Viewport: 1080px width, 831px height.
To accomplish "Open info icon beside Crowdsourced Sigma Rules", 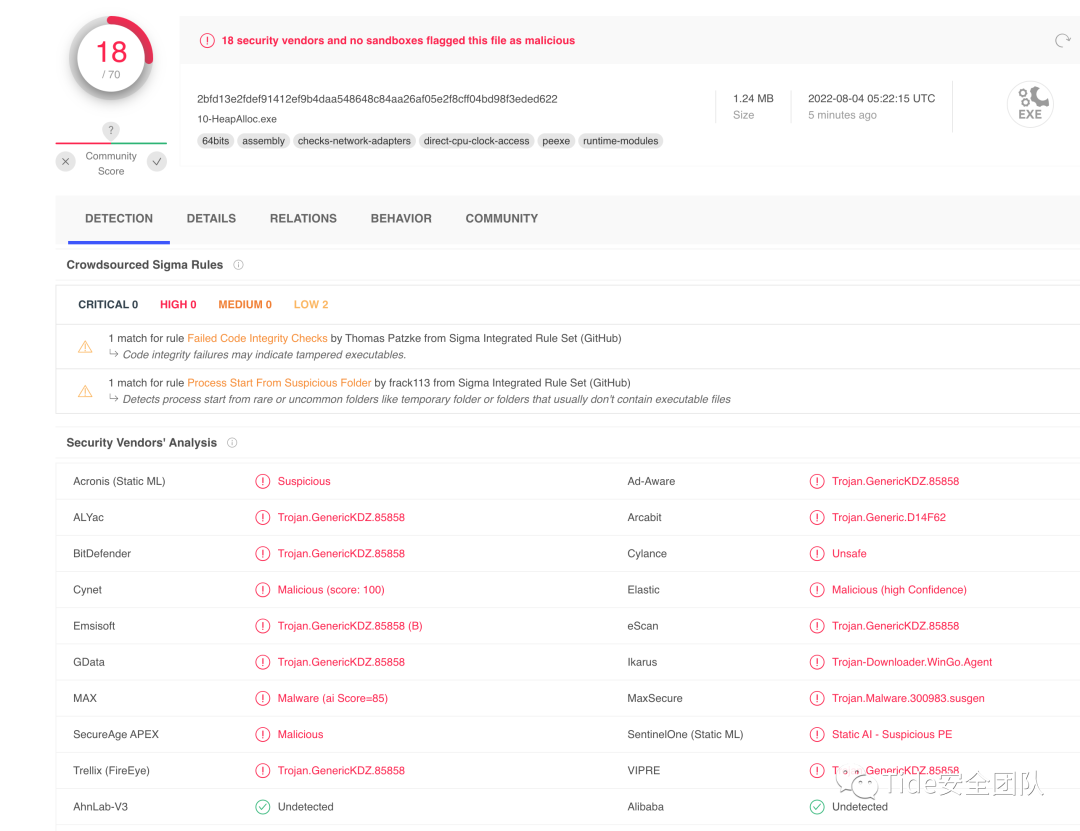I will click(x=238, y=265).
